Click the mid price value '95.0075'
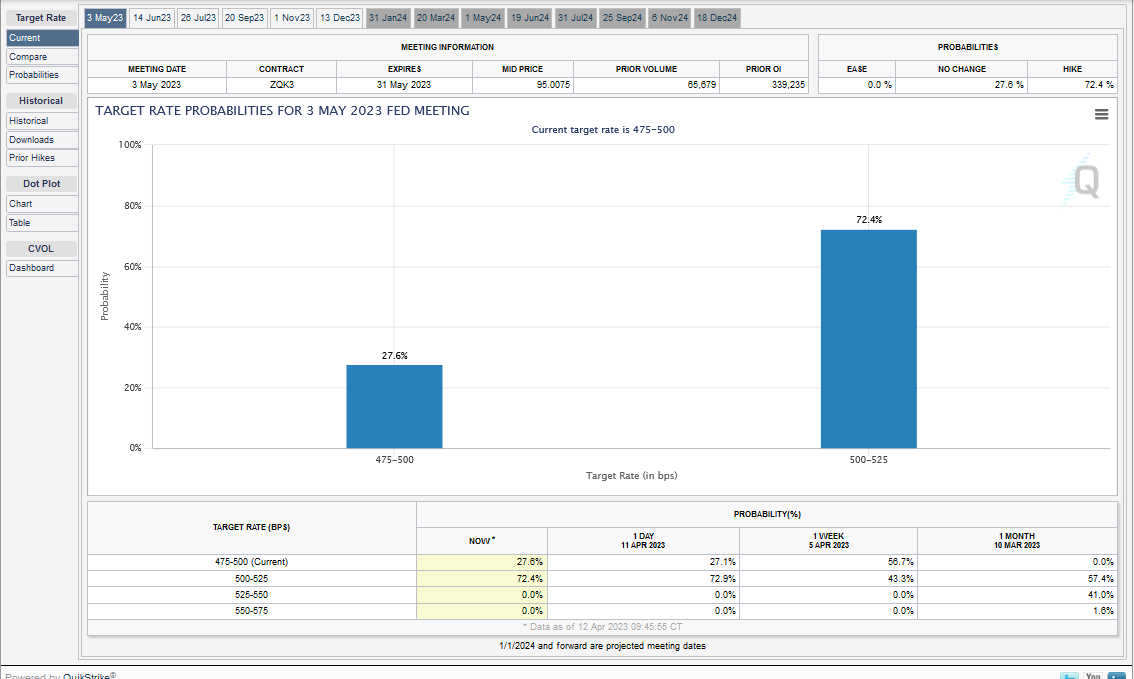This screenshot has width=1134, height=679. click(553, 85)
